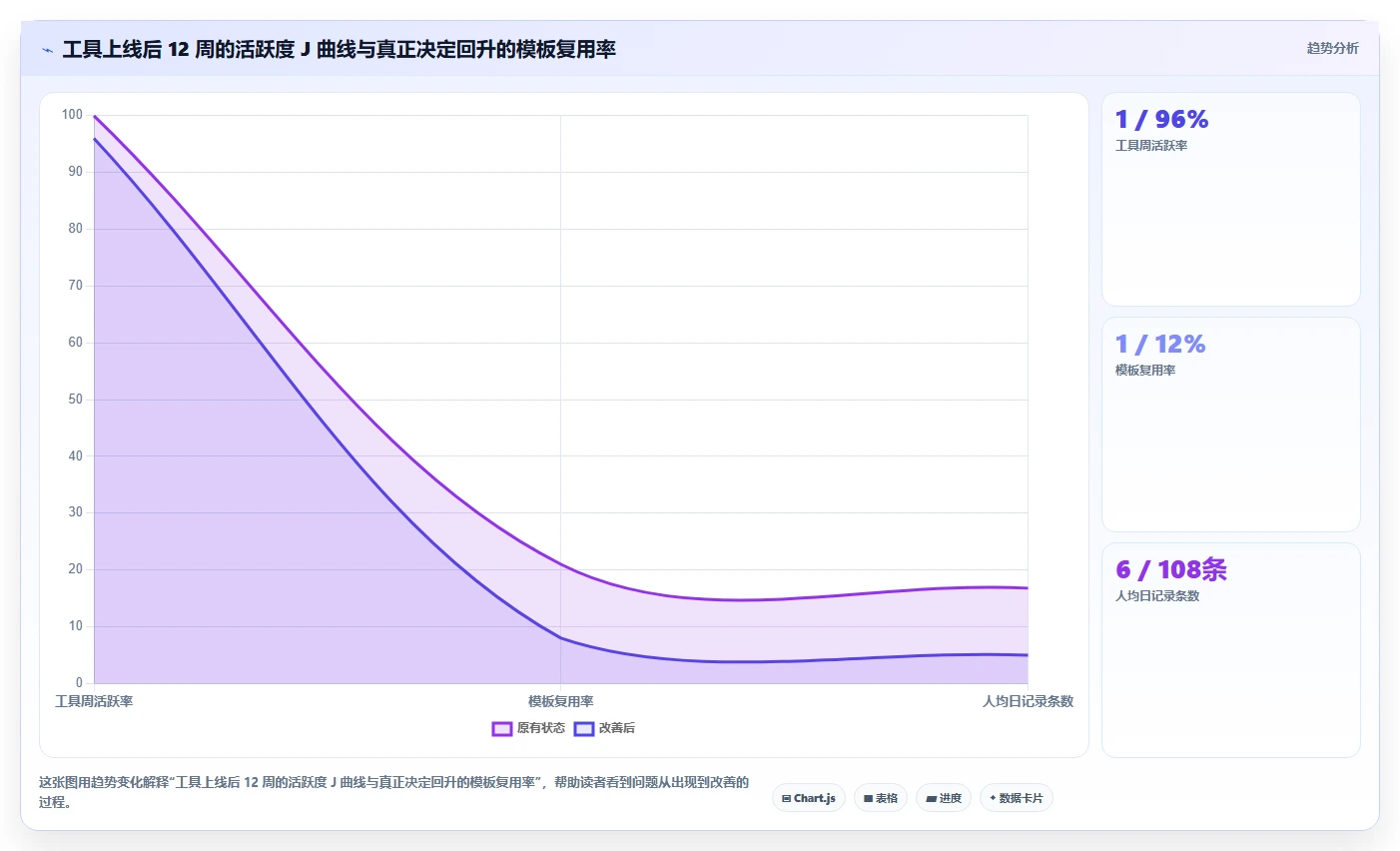Image resolution: width=1400 pixels, height=851 pixels.
Task: Click the 人均日记录条数 x-axis label
Action: pyautogui.click(x=1028, y=701)
